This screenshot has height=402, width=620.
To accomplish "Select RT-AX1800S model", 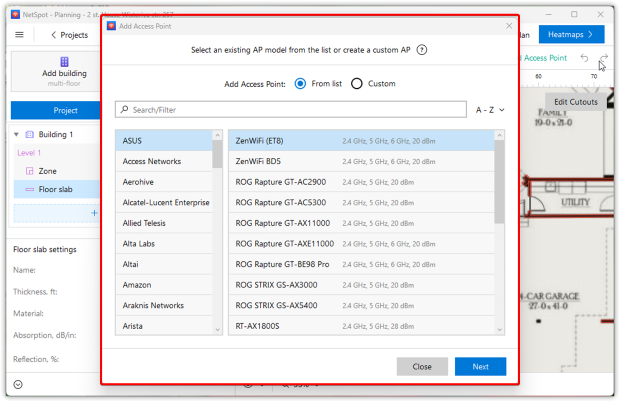I will (361, 325).
